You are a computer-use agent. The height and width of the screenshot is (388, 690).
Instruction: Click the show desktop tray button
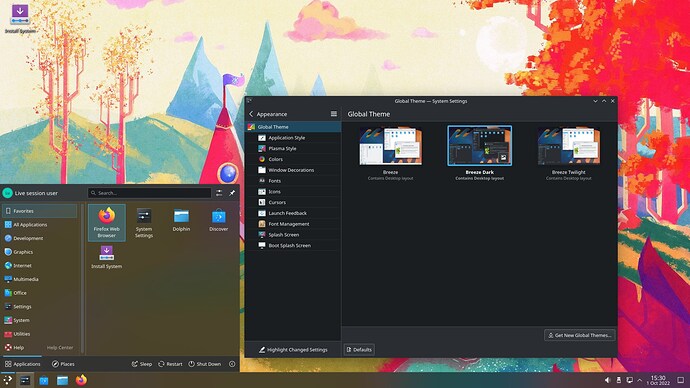(x=681, y=380)
